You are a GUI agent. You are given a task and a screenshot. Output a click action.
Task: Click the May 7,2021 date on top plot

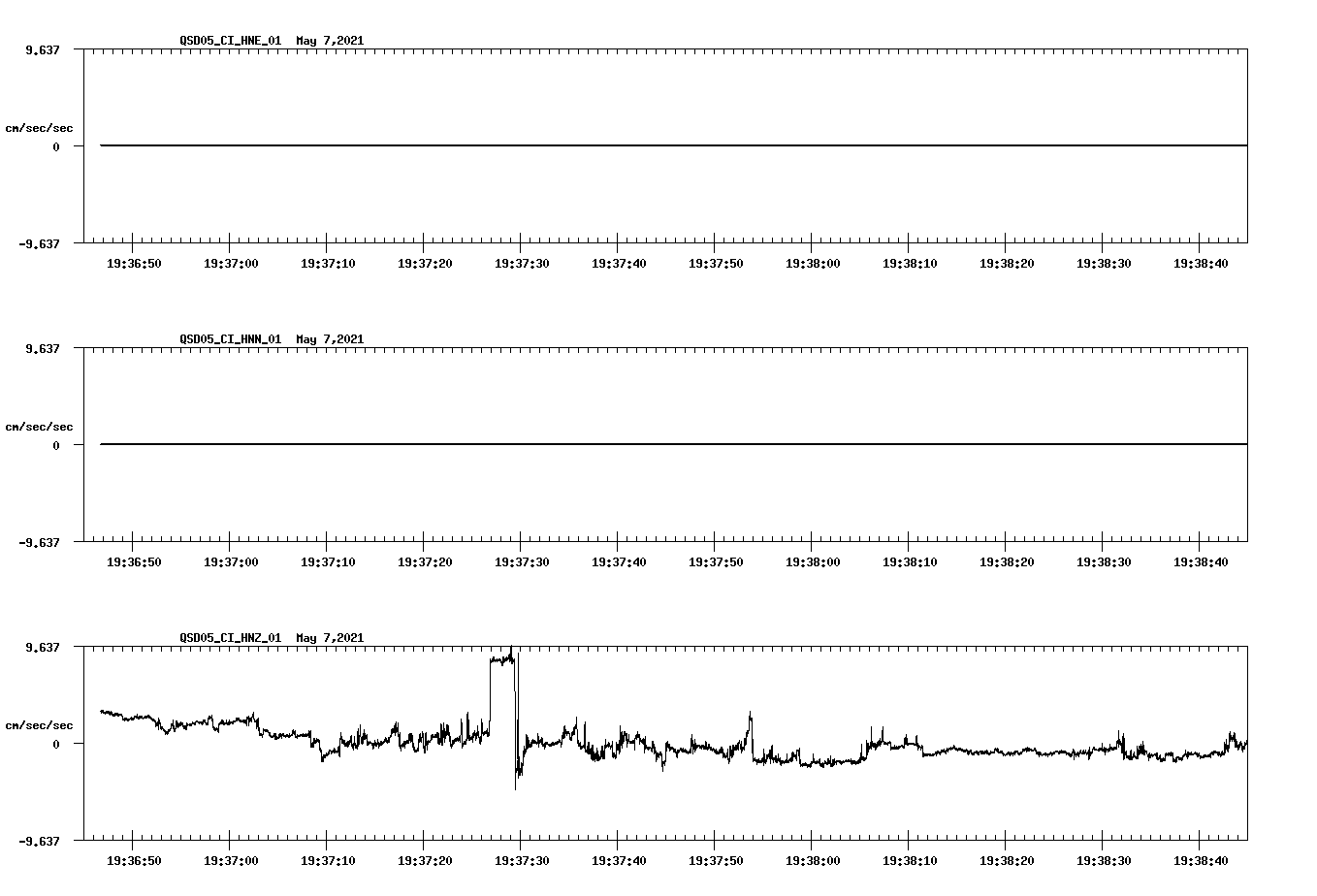click(x=330, y=41)
